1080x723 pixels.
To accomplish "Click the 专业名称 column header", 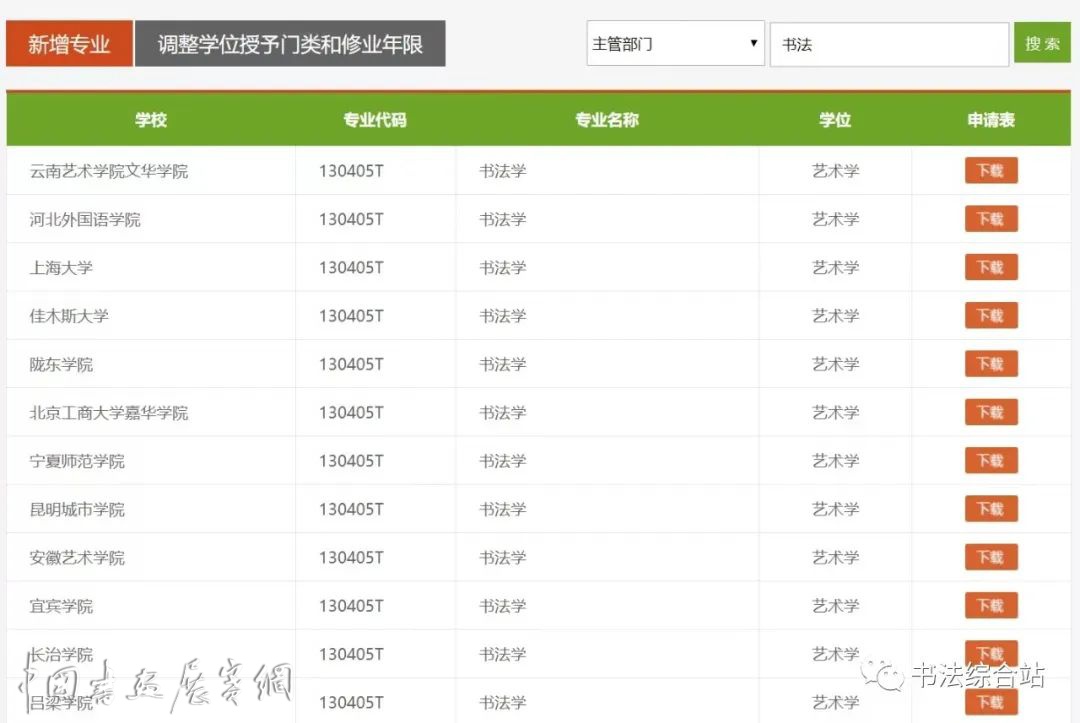I will [606, 120].
